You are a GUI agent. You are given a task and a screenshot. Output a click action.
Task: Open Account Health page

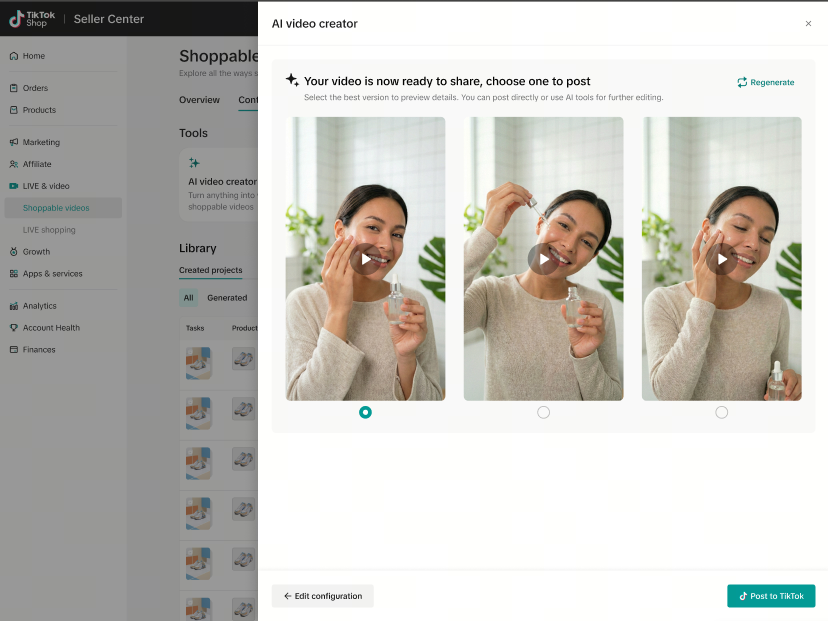pos(51,328)
